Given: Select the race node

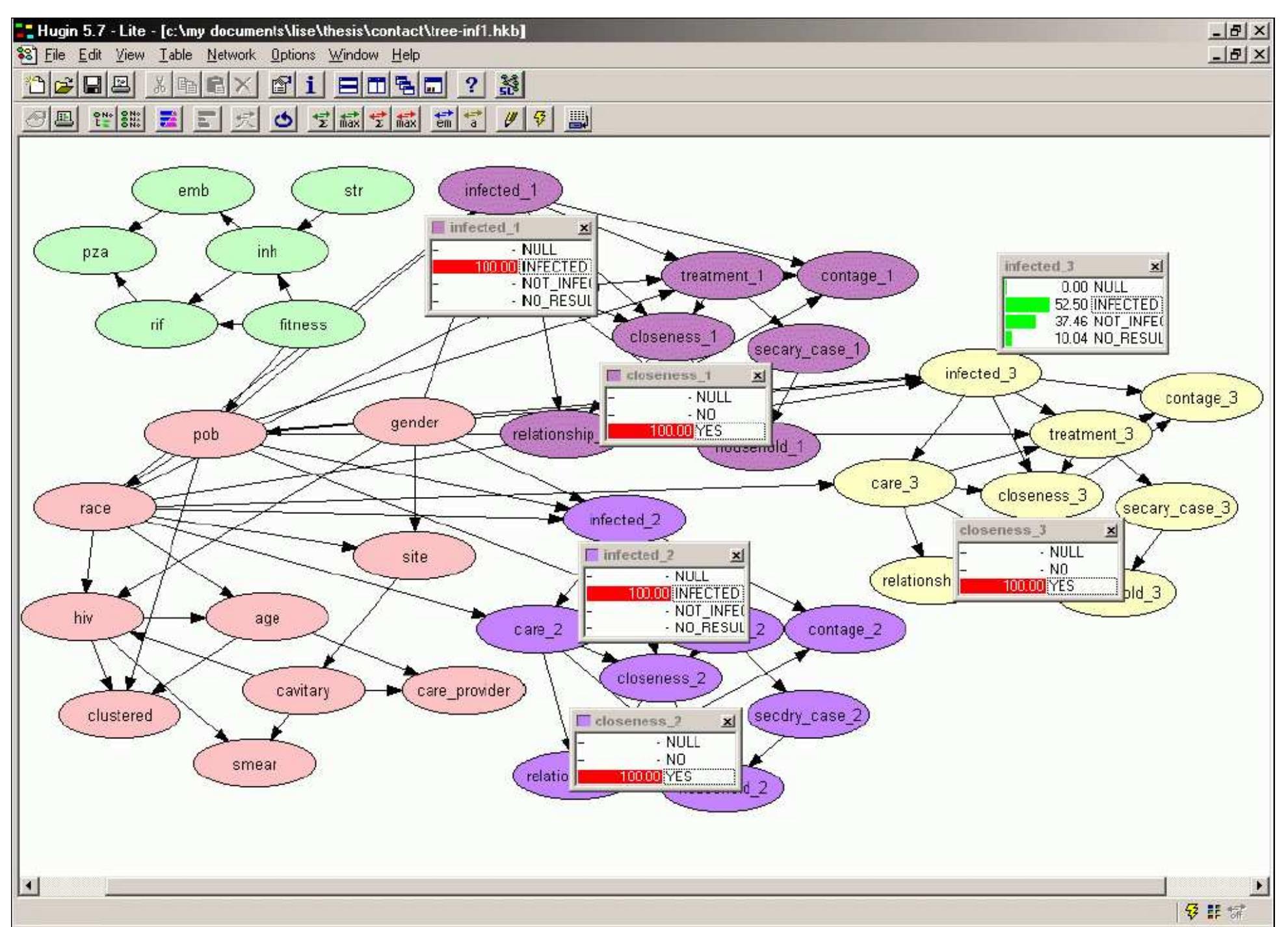Looking at the screenshot, I should (x=95, y=507).
